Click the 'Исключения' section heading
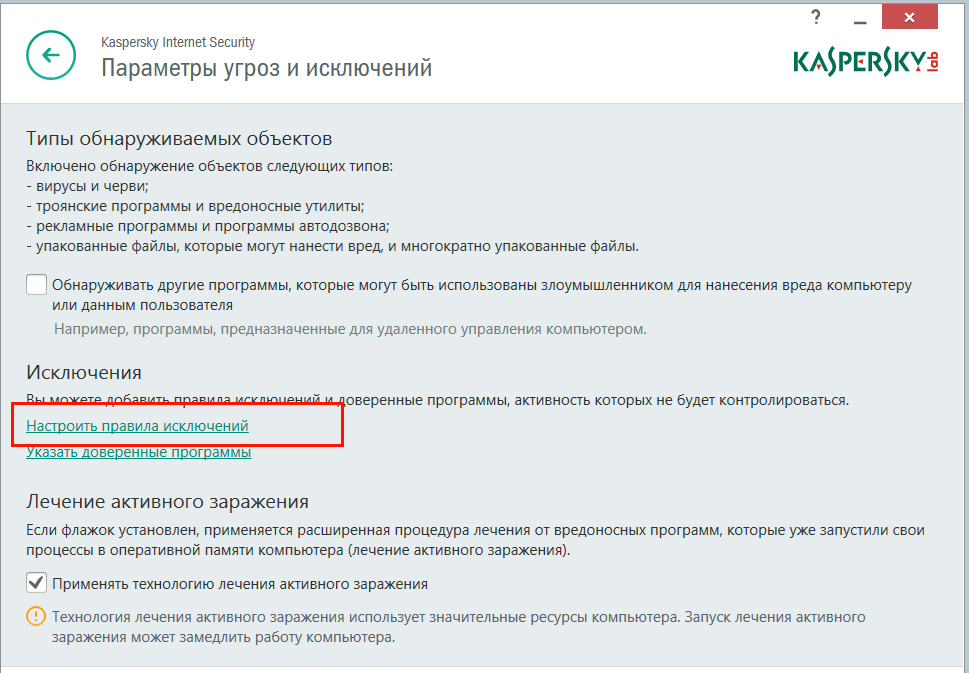969x673 pixels. 84,373
